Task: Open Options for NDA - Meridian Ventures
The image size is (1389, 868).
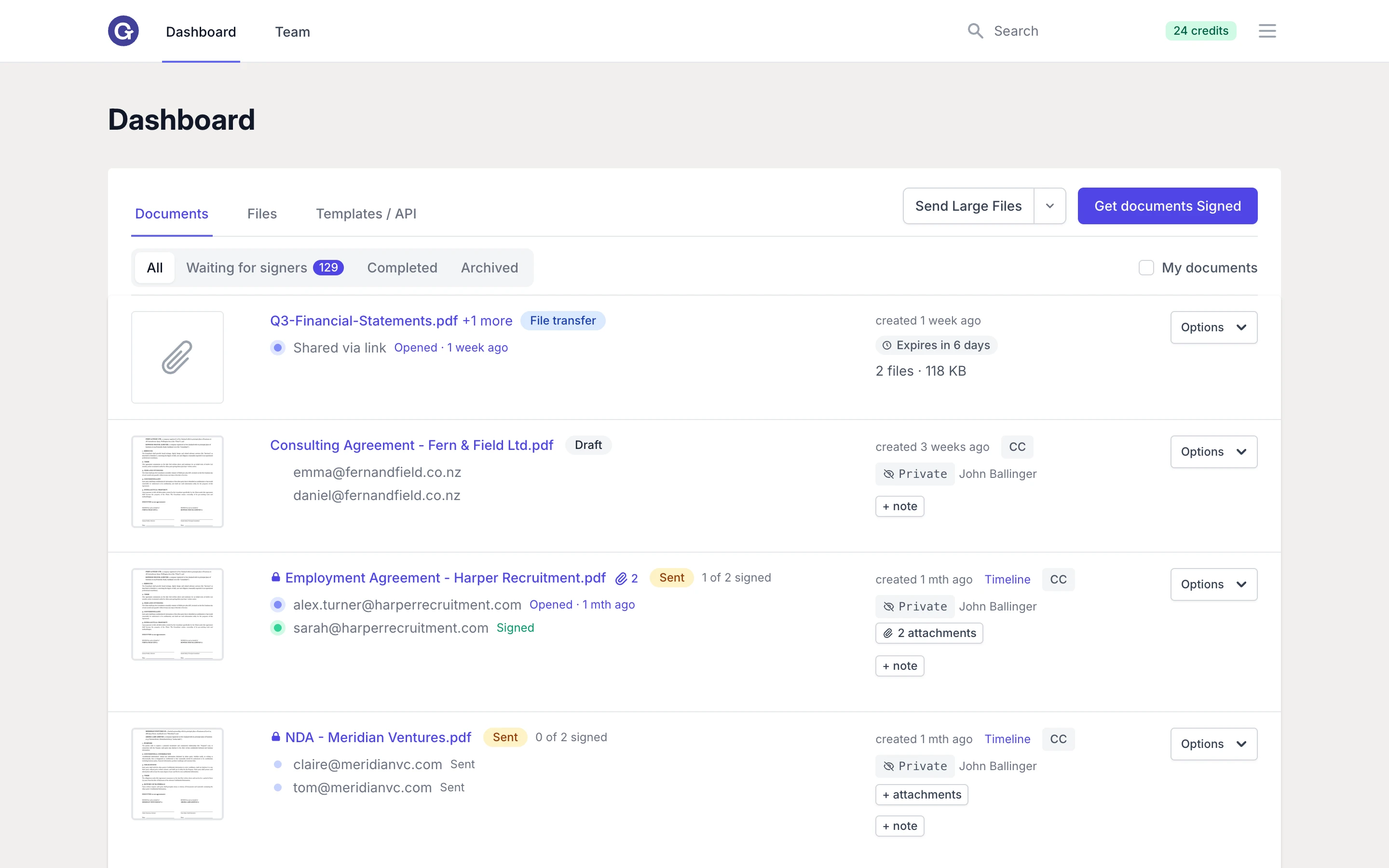Action: [x=1214, y=744]
